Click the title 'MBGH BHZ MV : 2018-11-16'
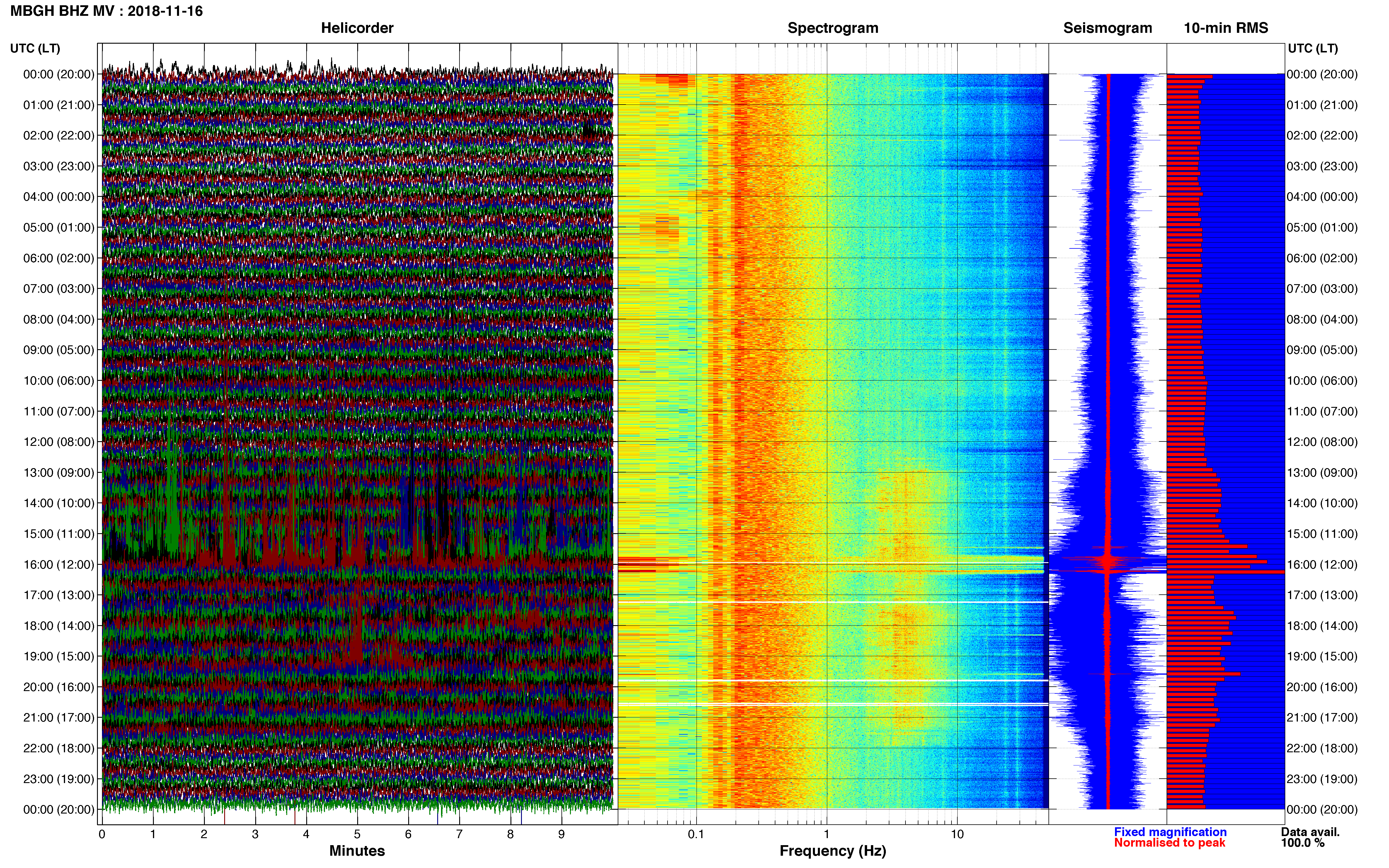 [106, 11]
